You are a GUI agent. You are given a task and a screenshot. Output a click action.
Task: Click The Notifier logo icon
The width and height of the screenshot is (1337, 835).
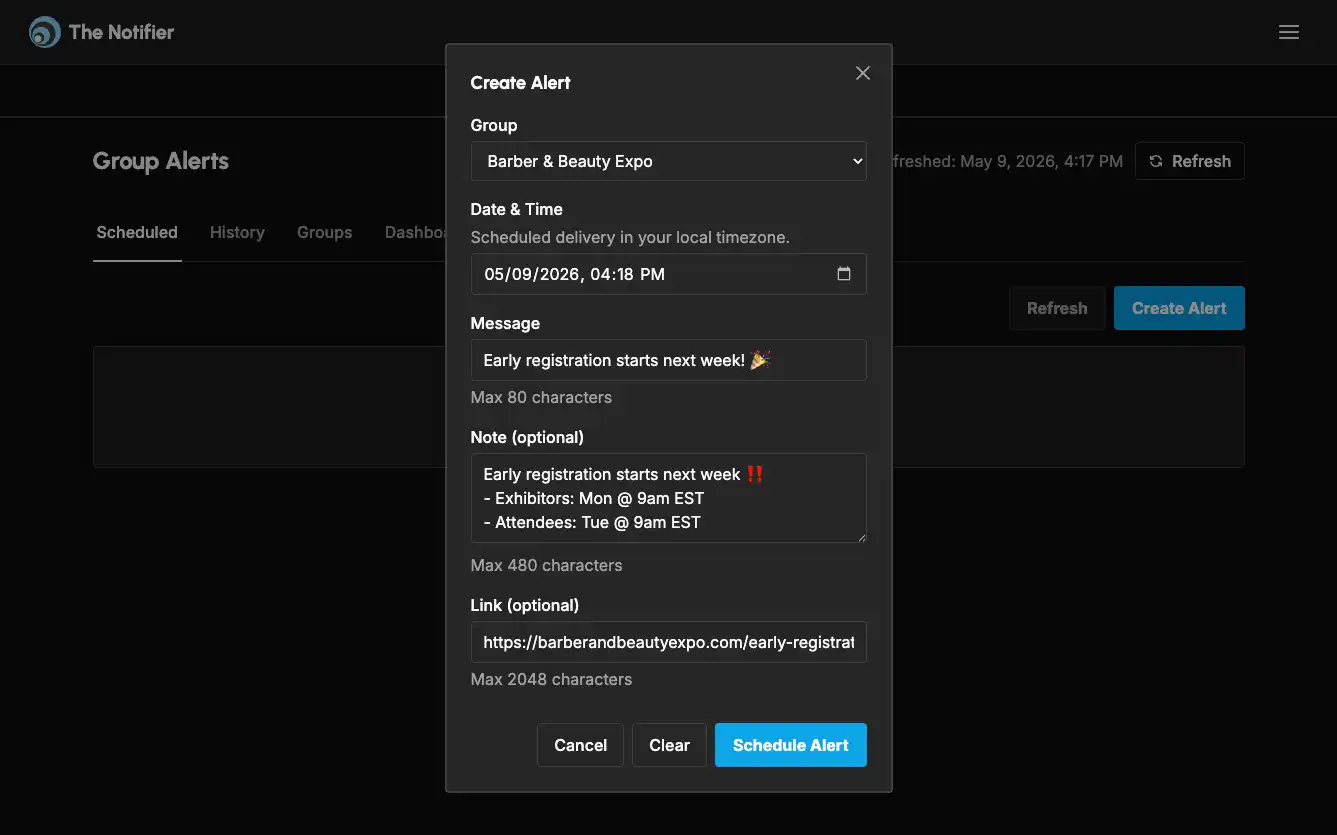(x=44, y=32)
